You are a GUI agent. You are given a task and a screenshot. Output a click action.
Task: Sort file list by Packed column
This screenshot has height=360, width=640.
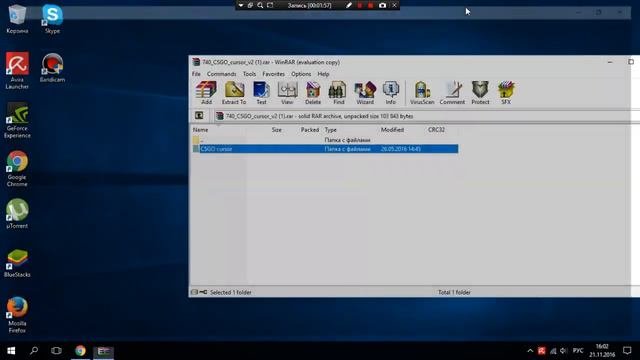pos(310,130)
